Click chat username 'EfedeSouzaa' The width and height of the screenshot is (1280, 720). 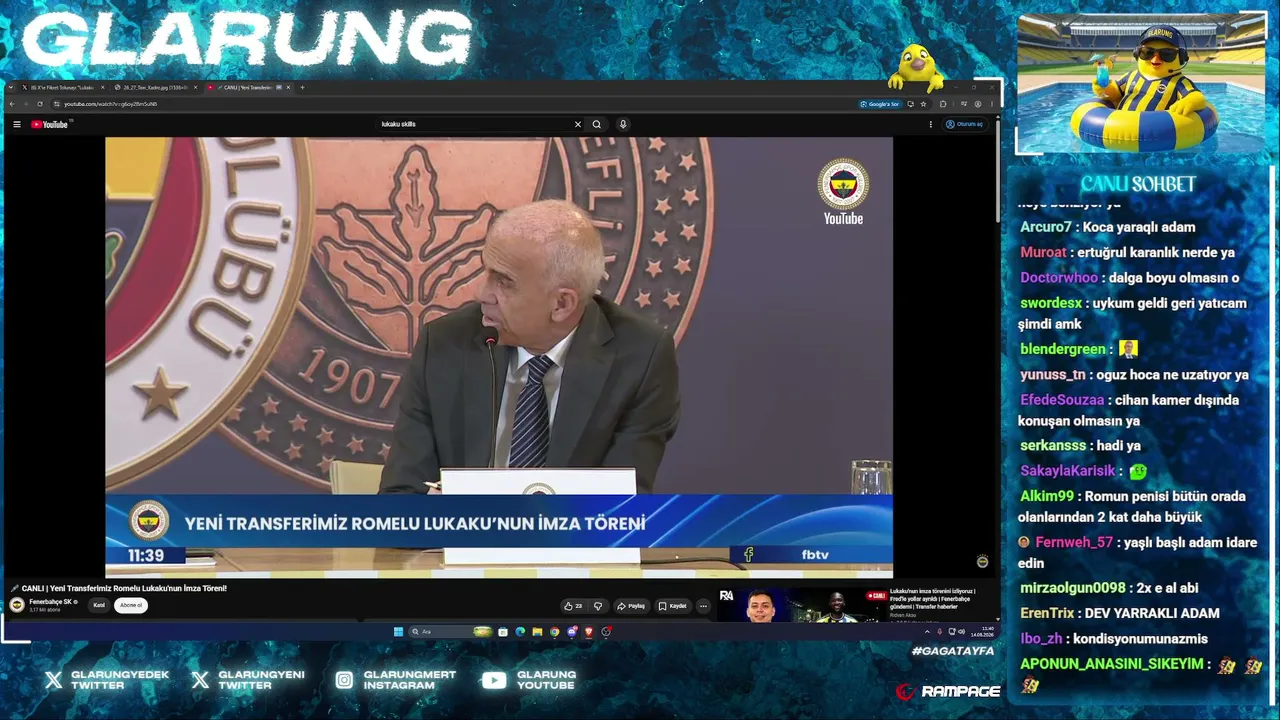(1062, 400)
